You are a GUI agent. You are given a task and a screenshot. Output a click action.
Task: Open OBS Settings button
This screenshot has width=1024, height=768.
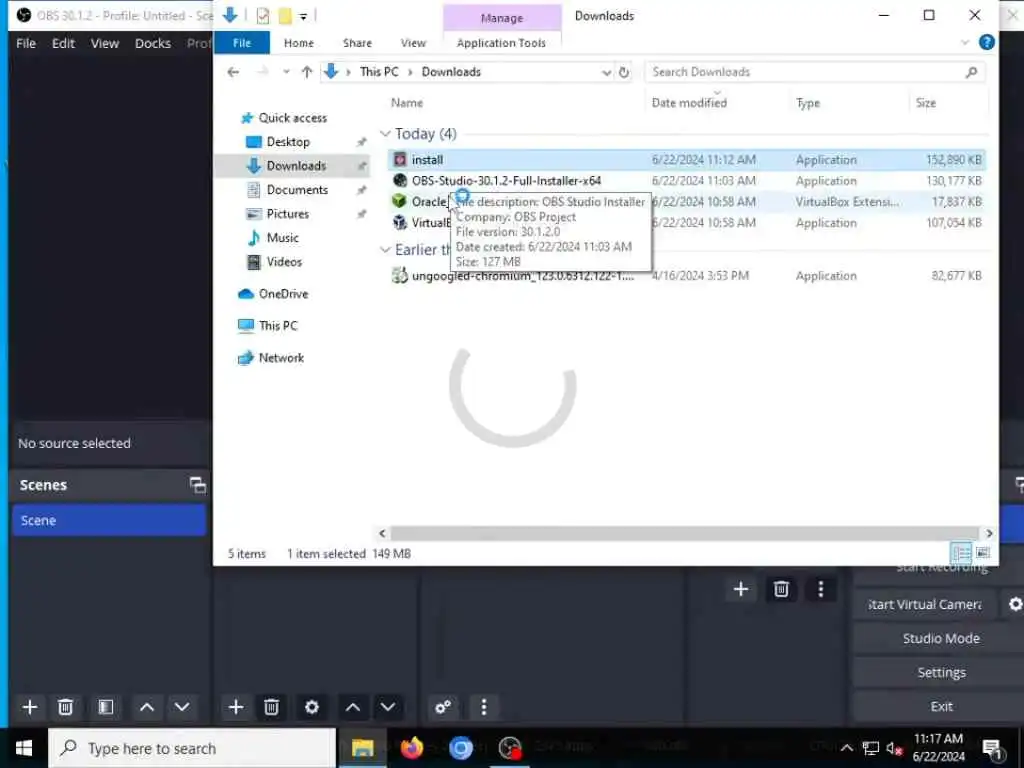[941, 672]
